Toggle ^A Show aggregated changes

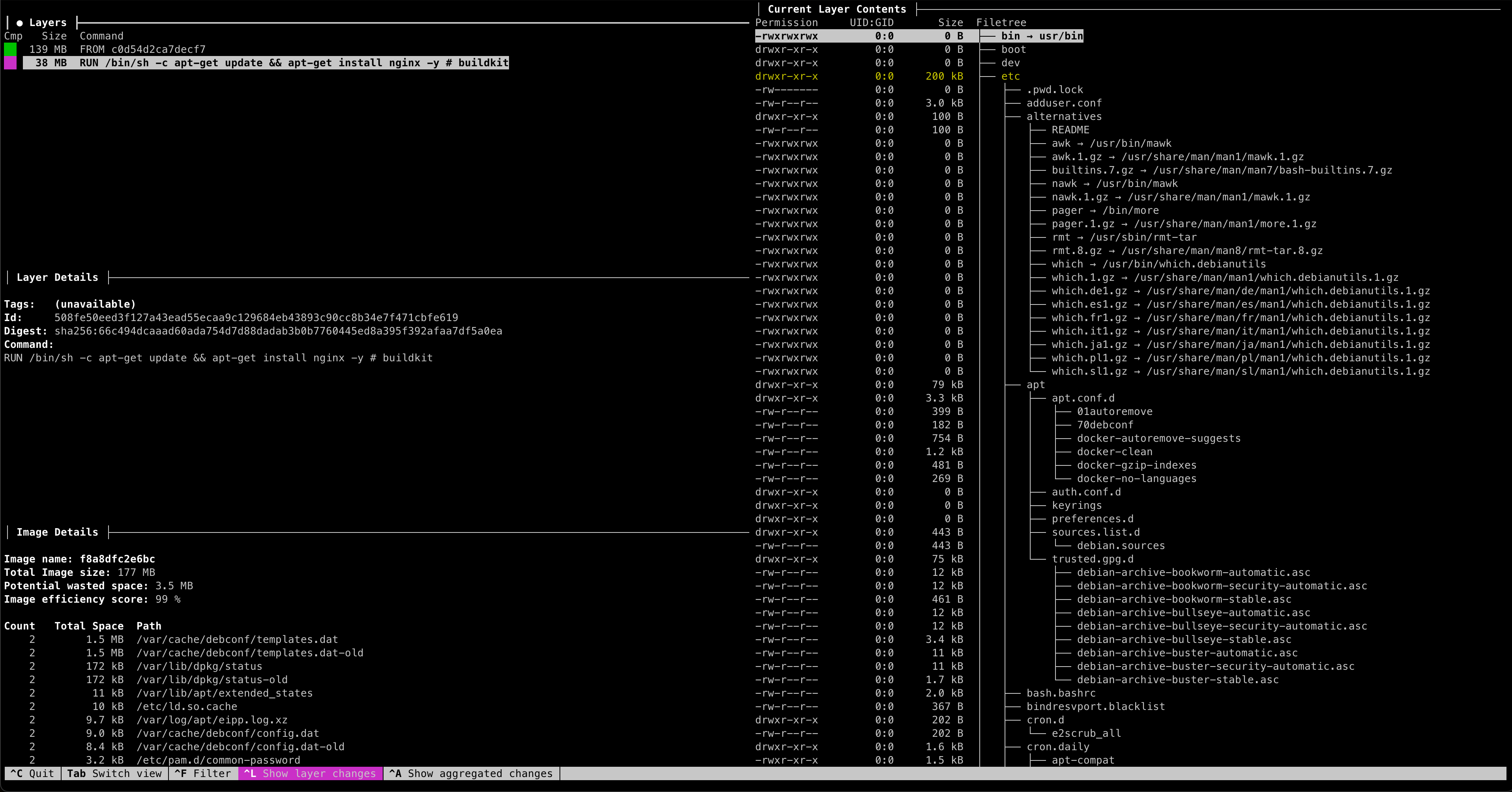[x=472, y=773]
